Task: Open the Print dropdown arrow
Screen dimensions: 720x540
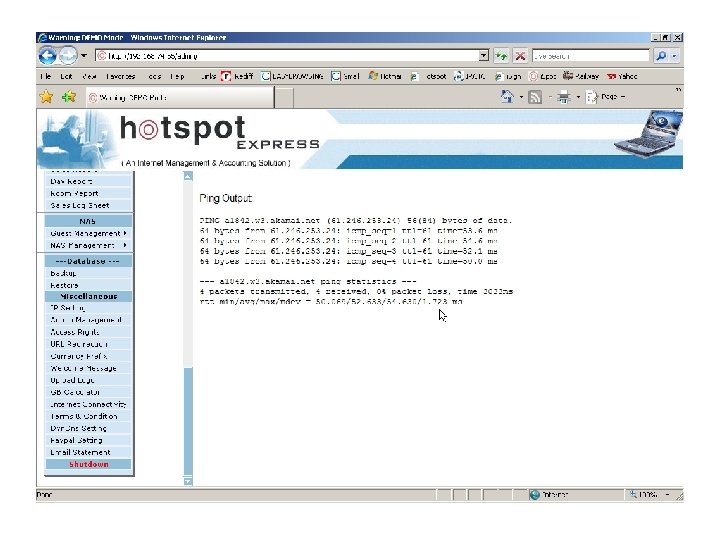Action: [x=578, y=97]
